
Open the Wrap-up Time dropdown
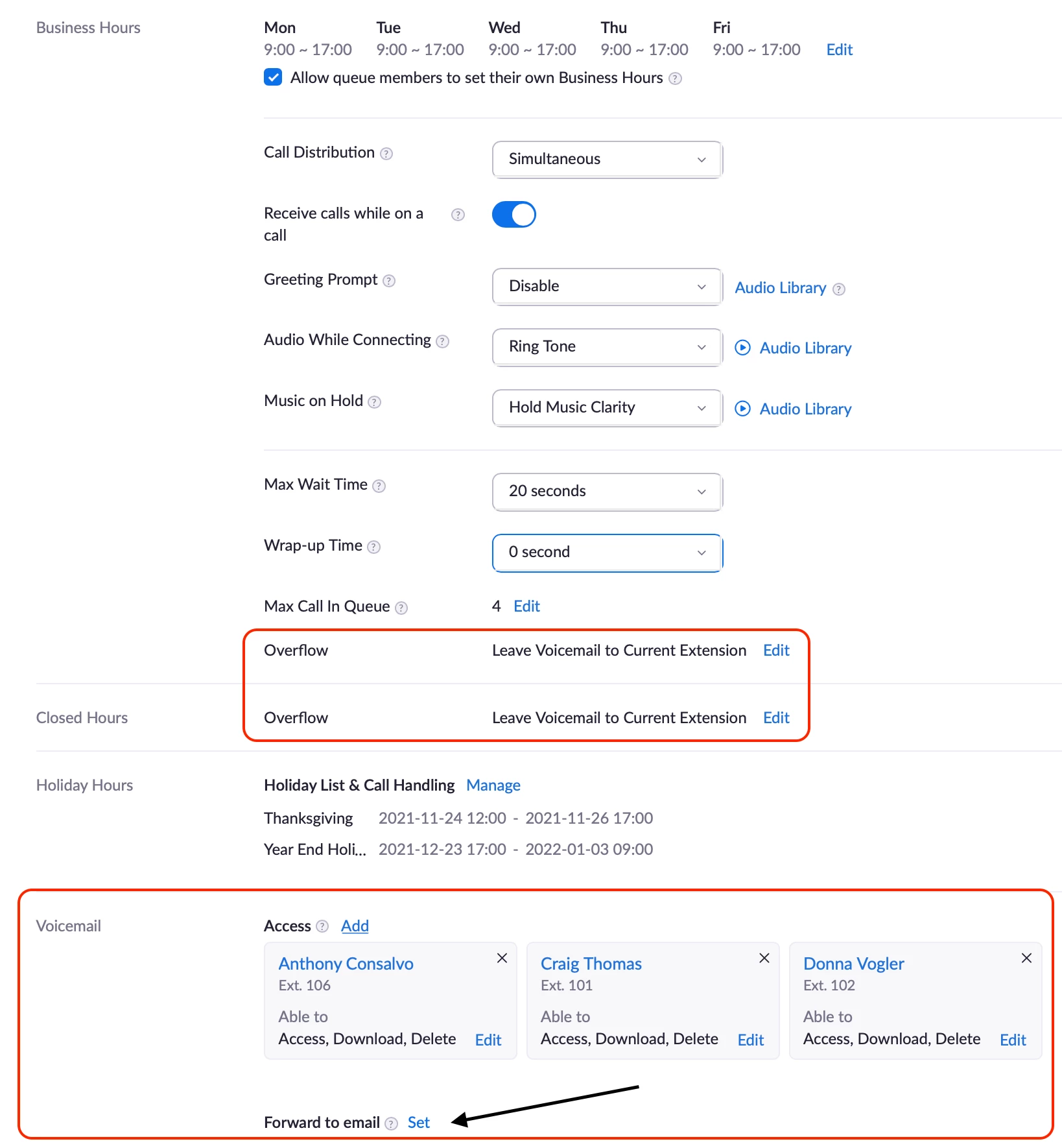[x=608, y=553]
